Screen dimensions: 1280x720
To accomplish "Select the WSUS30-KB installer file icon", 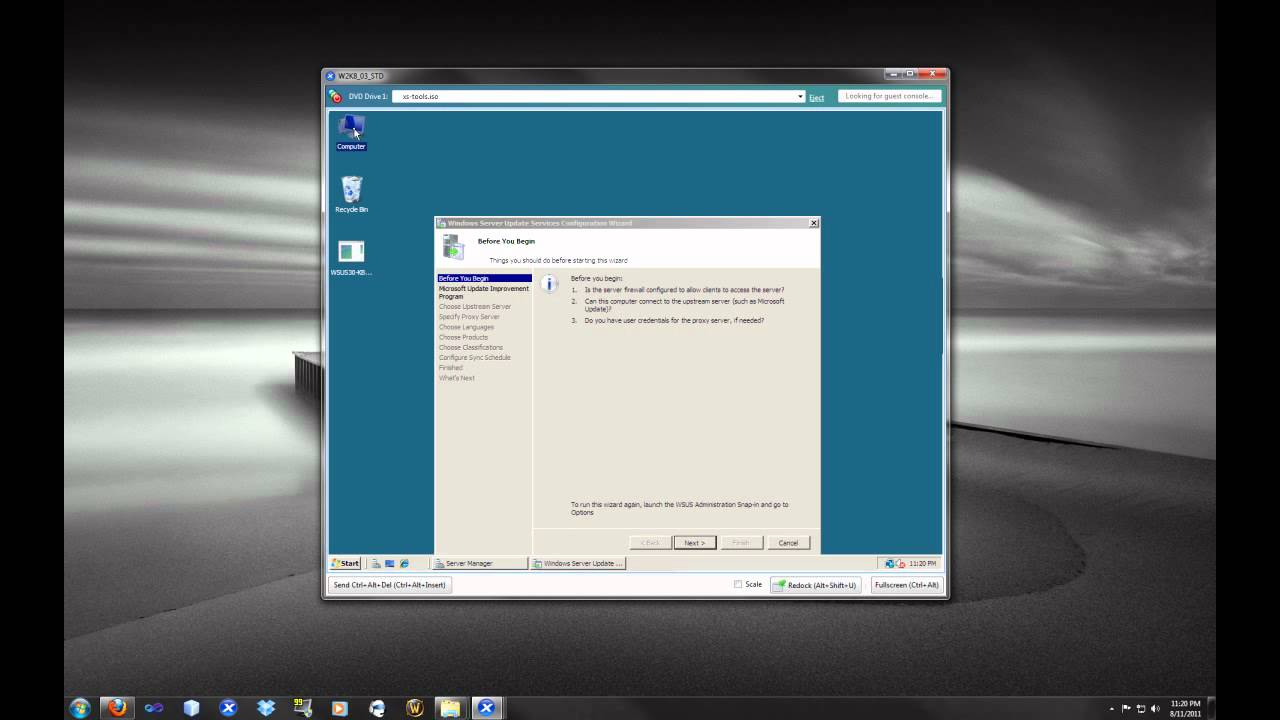I will coord(351,258).
